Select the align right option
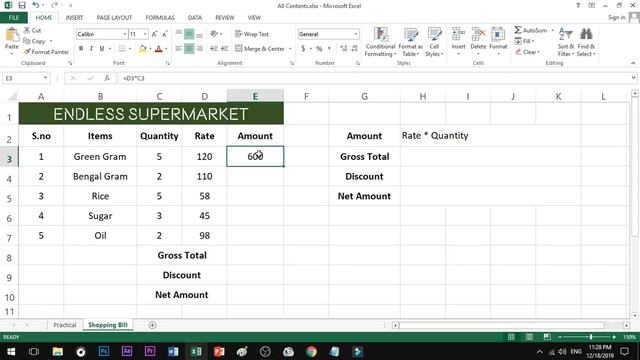This screenshot has height=360, width=640. tap(199, 49)
